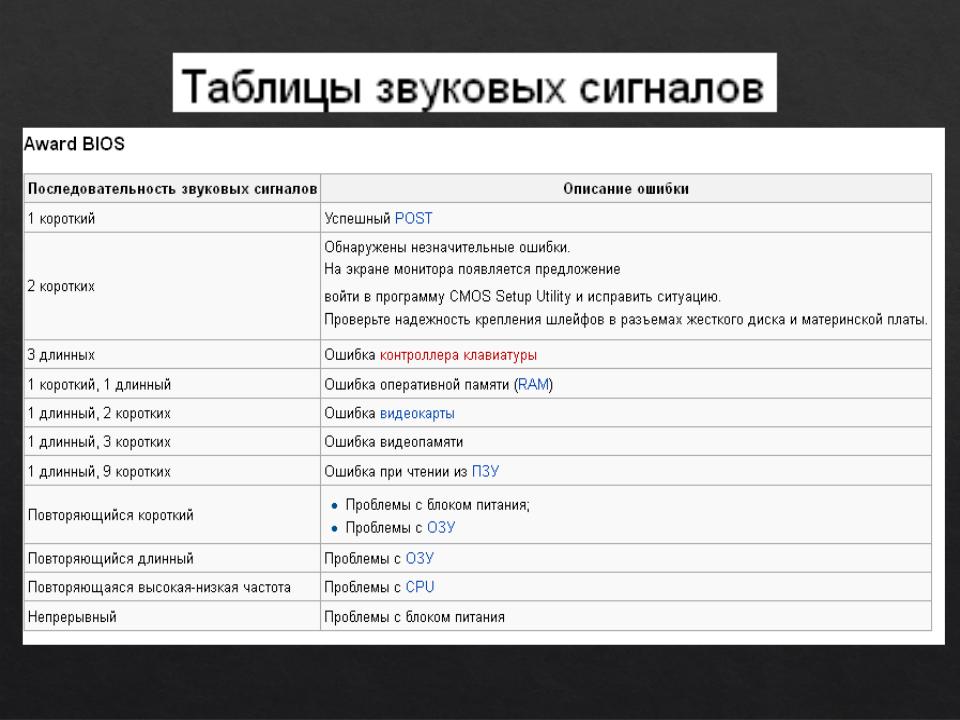Select the 'Повторяющийся короткий' cell
Viewport: 960px width, 720px height.
[x=172, y=515]
